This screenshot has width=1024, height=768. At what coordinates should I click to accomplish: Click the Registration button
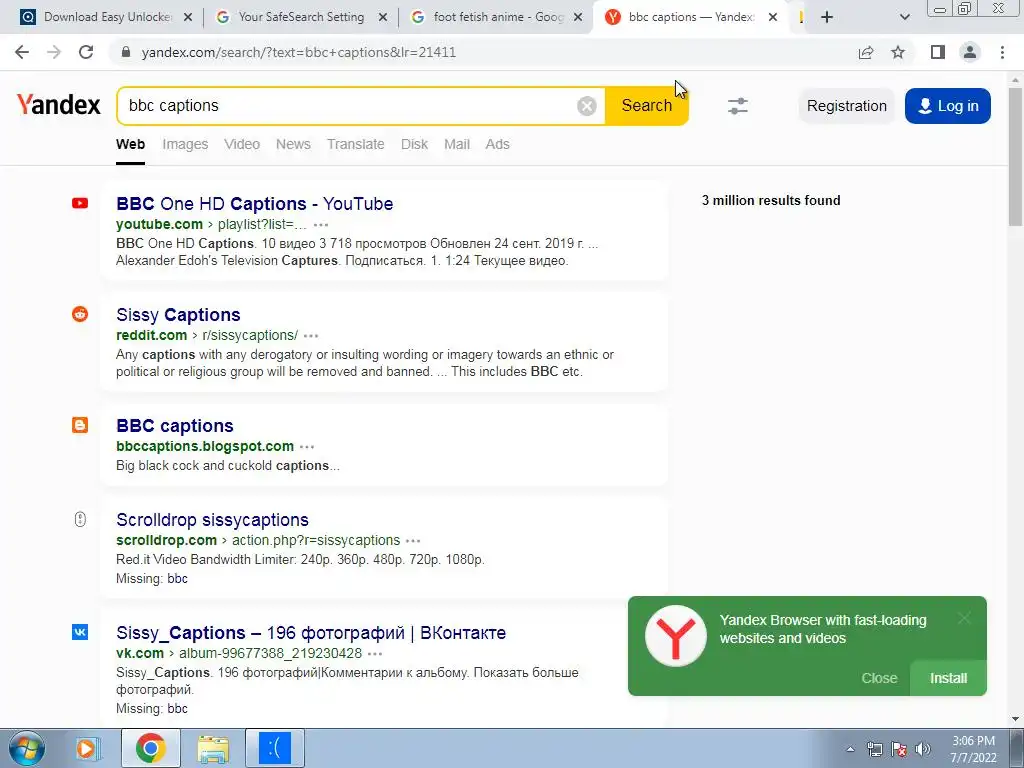(x=846, y=106)
